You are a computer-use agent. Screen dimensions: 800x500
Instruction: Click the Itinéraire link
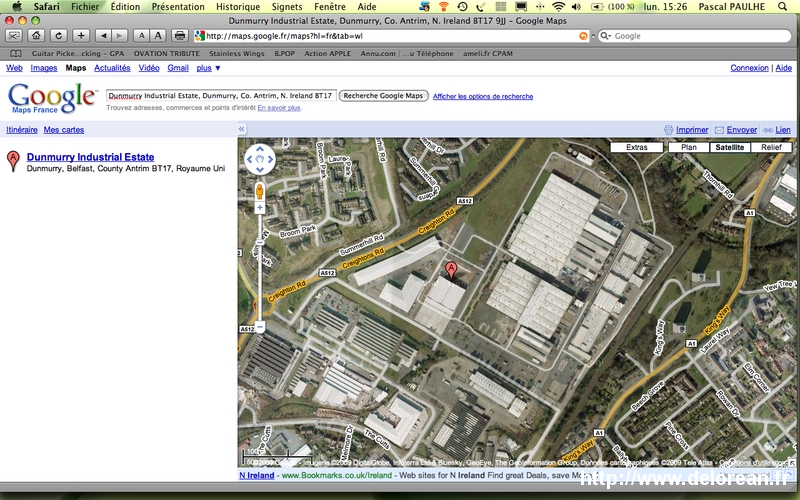click(21, 130)
